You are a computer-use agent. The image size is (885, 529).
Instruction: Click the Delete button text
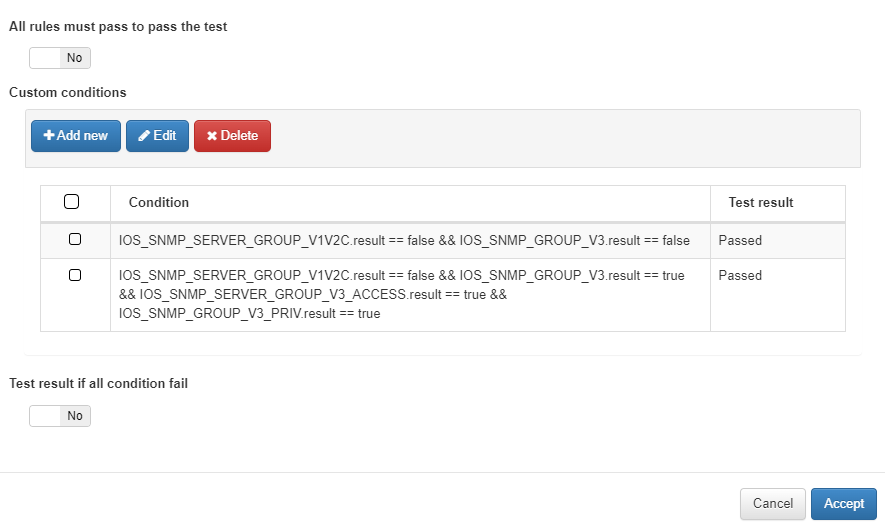[239, 135]
